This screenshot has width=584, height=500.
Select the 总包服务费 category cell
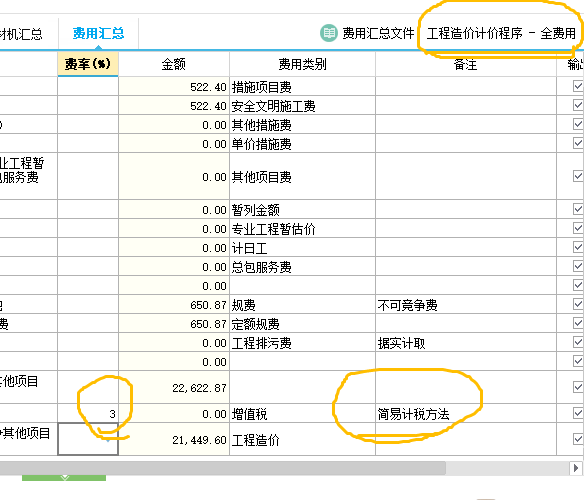coord(302,267)
